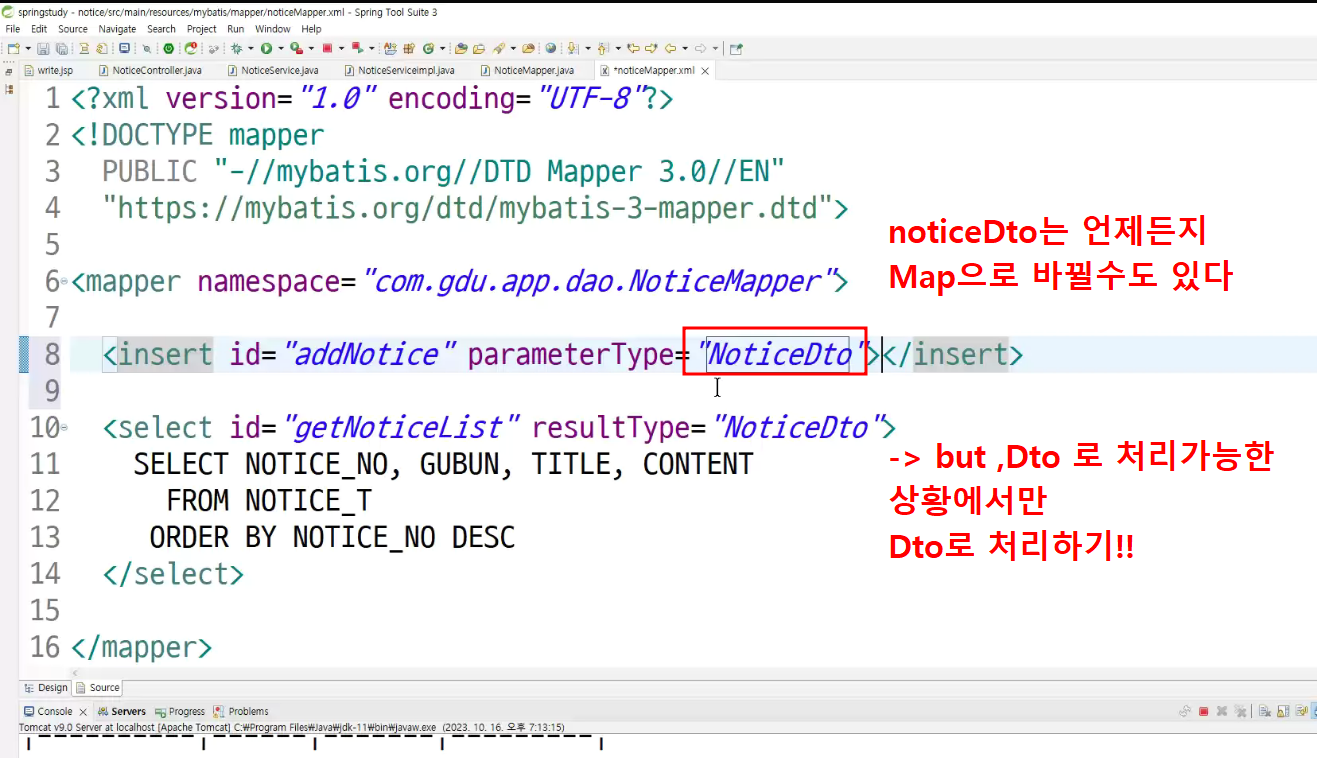The width and height of the screenshot is (1317, 758).
Task: Click the Search flashlight toolbar icon
Action: [x=498, y=48]
